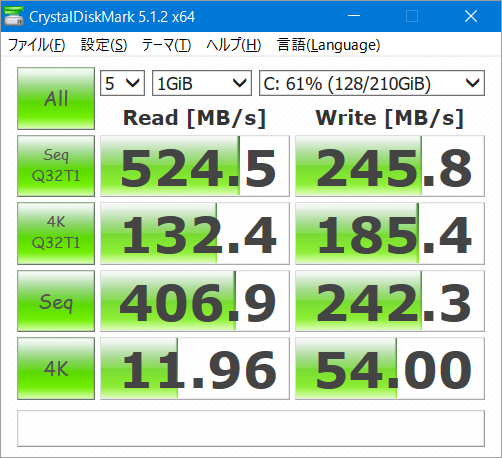
Task: Click the empty comment field at bottom
Action: [x=251, y=428]
